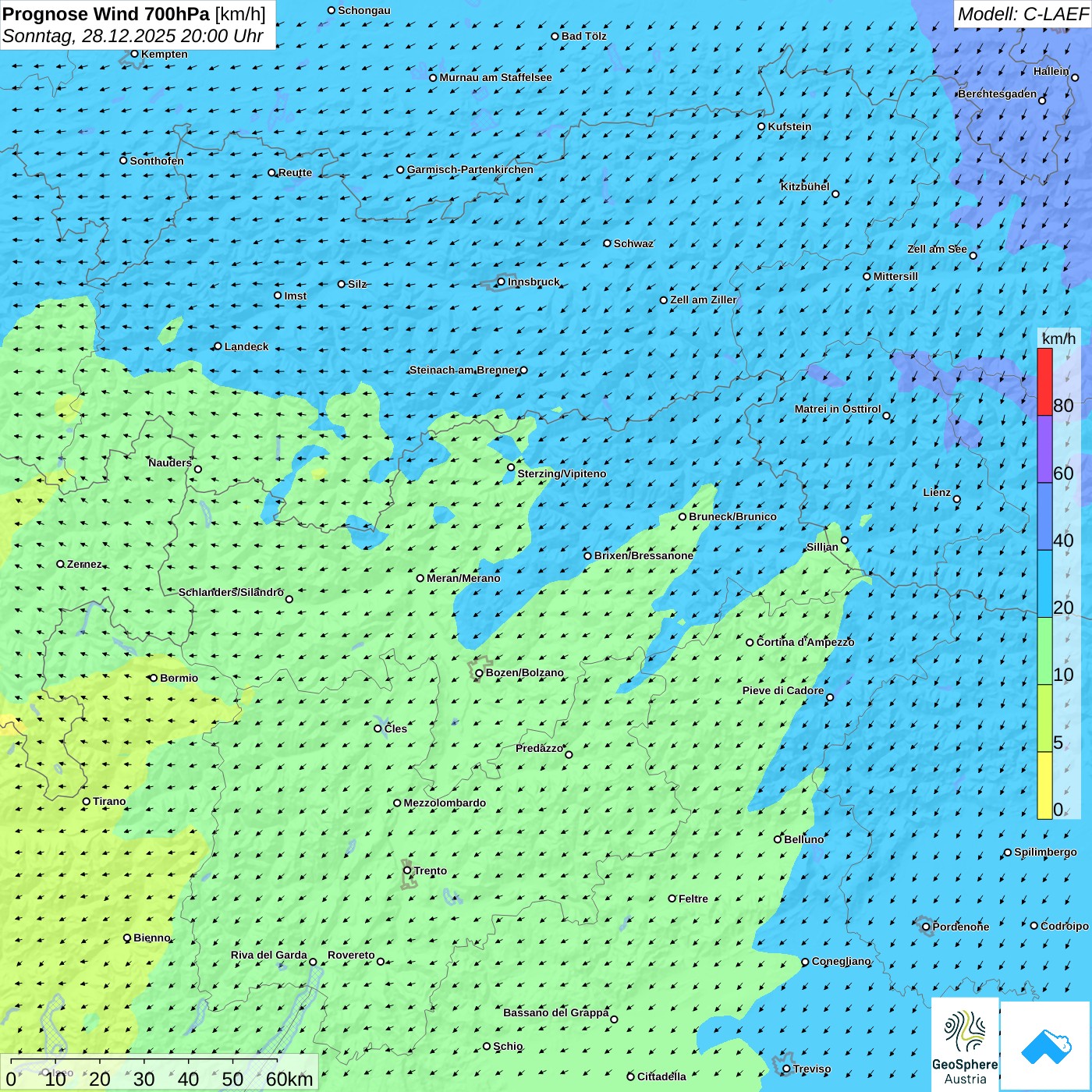This screenshot has height=1092, width=1092.
Task: Click the yellow legend segment near 0
Action: [x=1044, y=785]
